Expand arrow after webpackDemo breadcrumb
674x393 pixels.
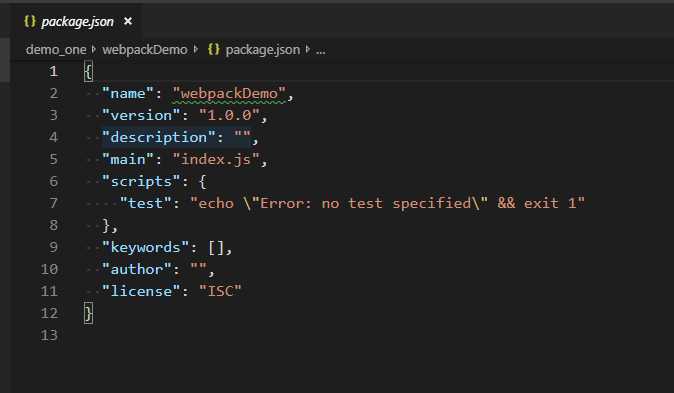point(196,50)
